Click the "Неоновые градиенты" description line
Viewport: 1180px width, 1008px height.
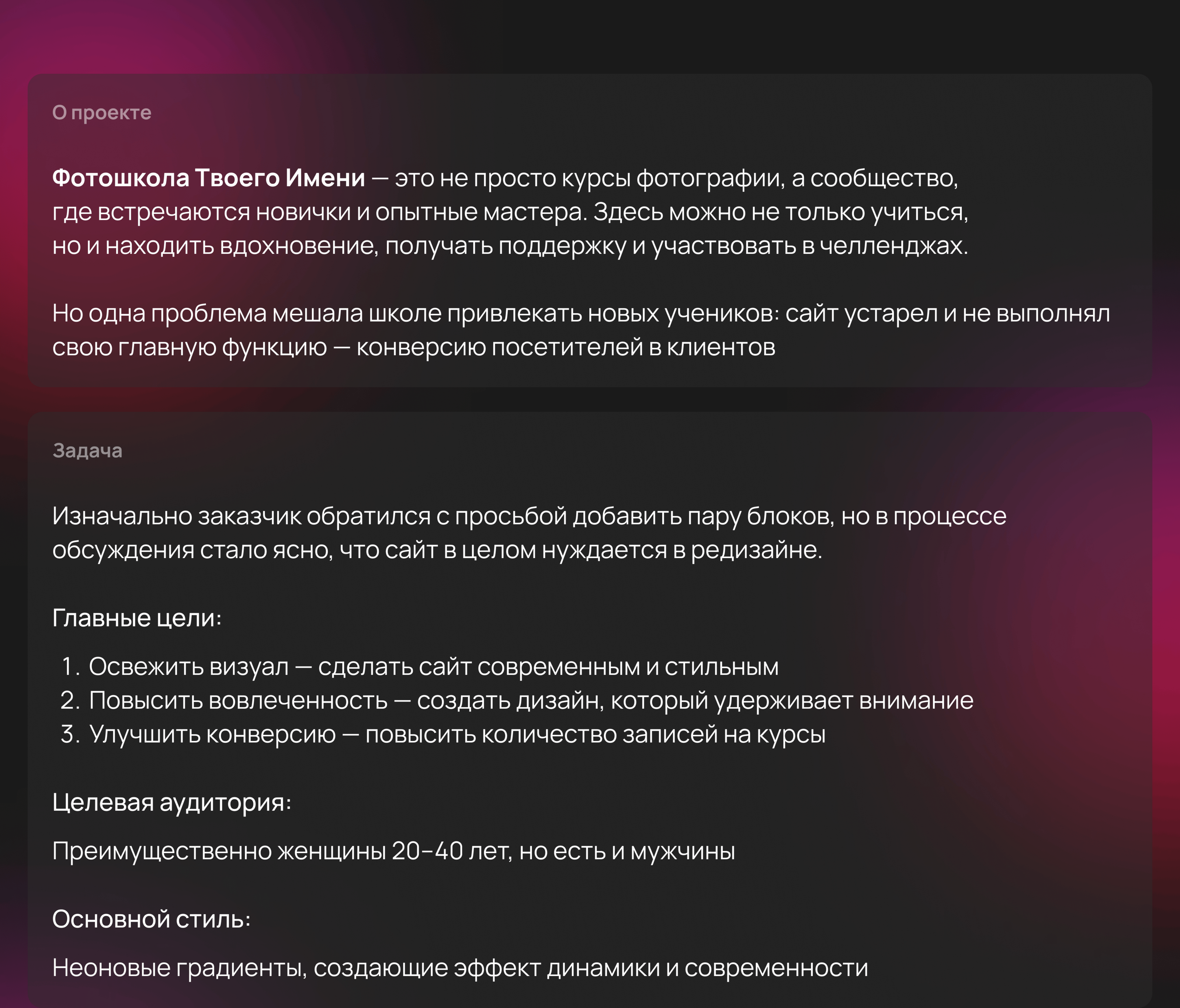click(x=459, y=968)
